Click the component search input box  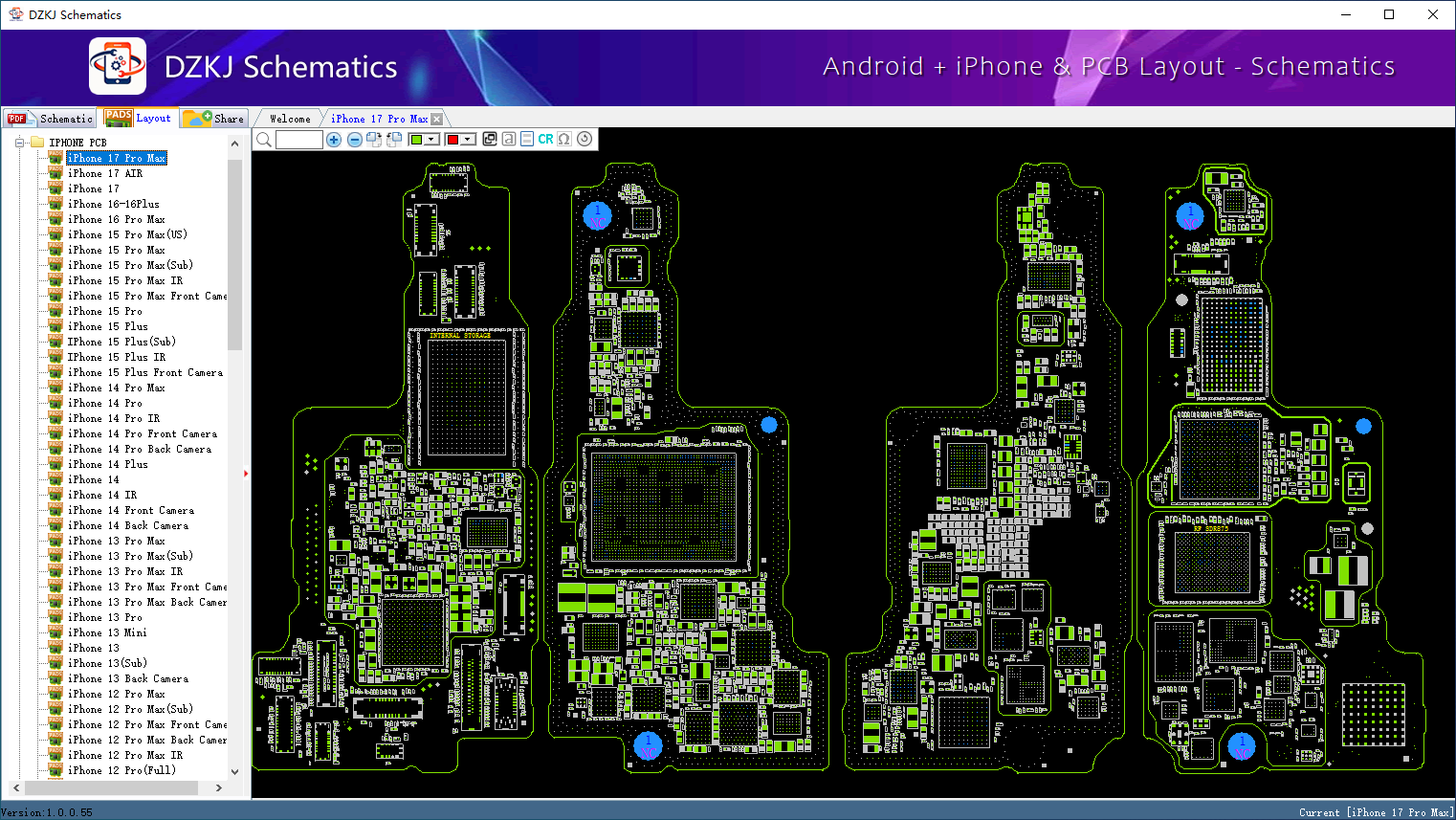click(x=299, y=140)
